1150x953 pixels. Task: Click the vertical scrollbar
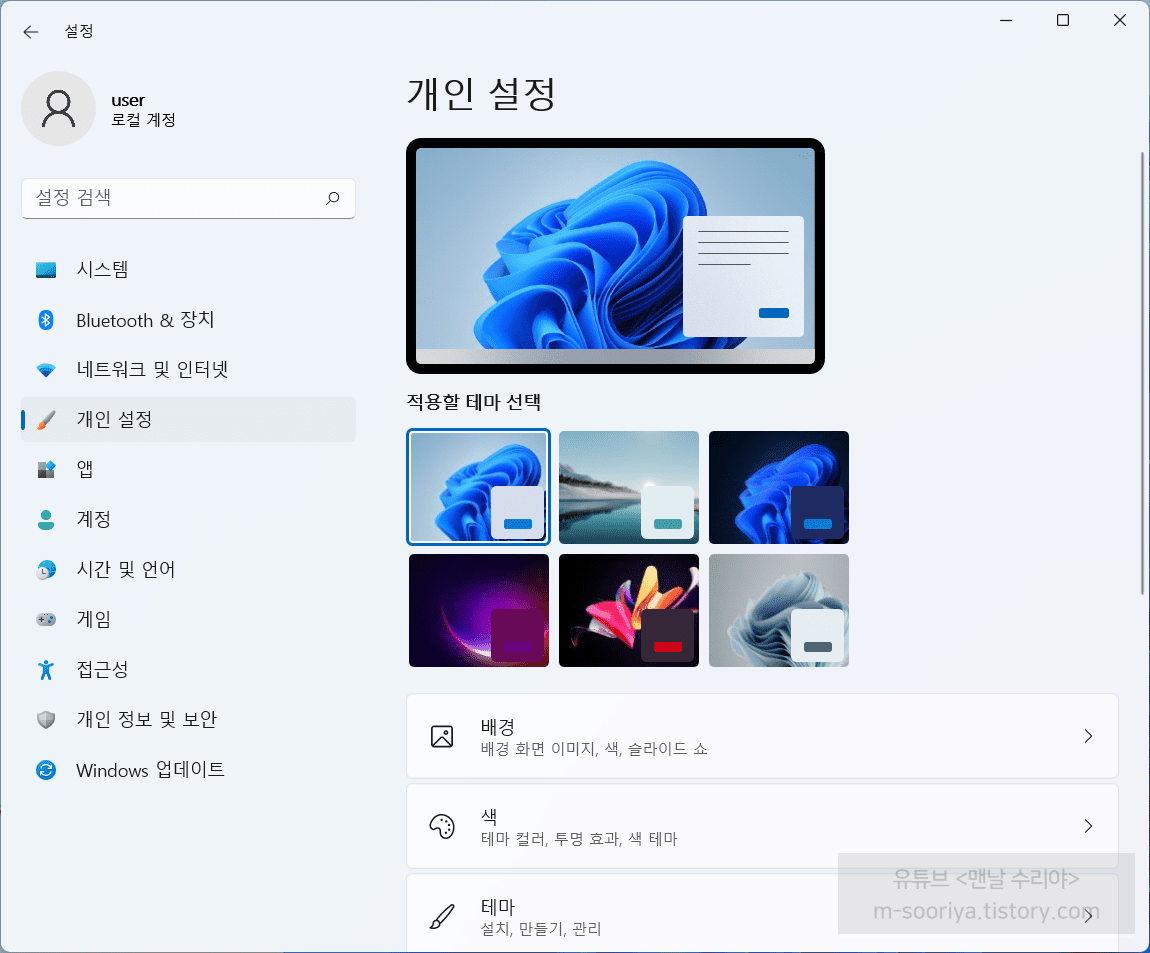1142,373
